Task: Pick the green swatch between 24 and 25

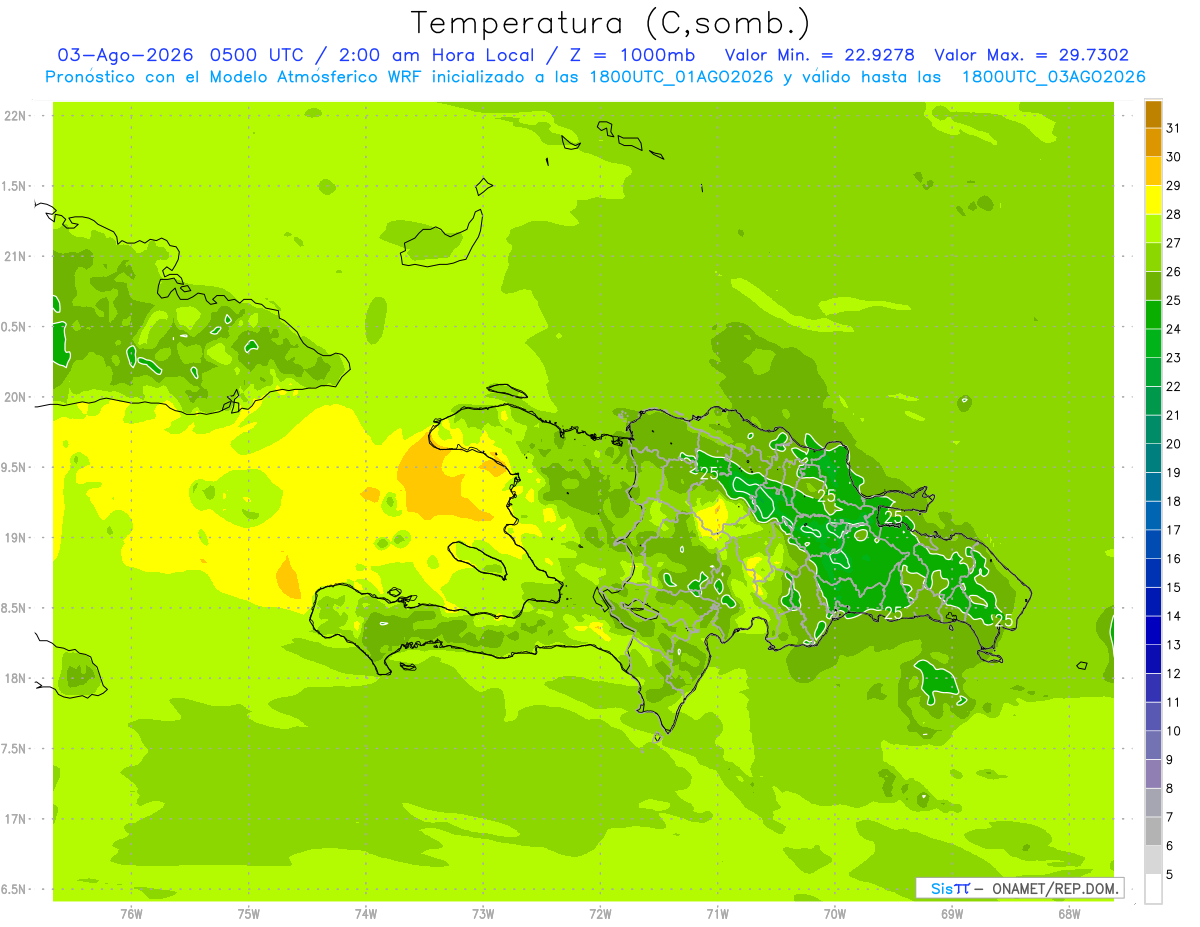Action: 1153,315
